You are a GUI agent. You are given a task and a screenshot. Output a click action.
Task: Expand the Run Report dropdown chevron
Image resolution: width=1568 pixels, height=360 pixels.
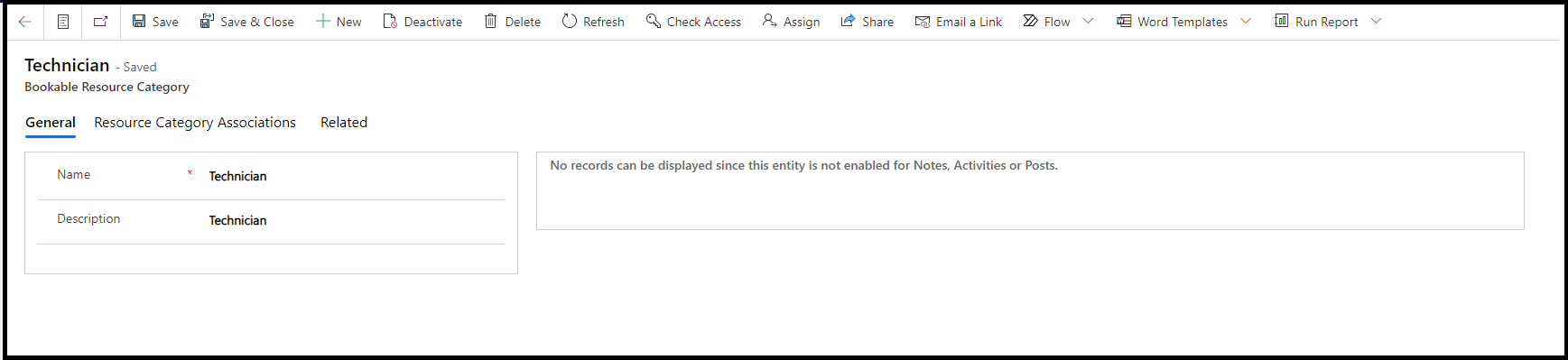click(1376, 22)
